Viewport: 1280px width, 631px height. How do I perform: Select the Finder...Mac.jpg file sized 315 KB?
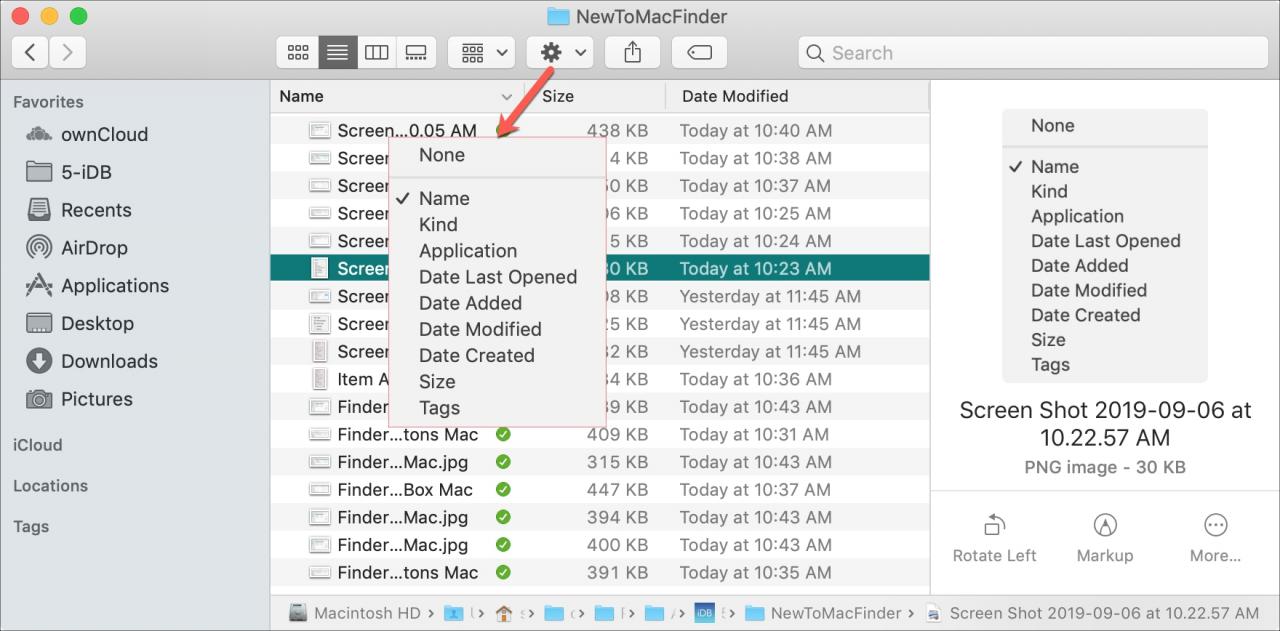click(600, 462)
